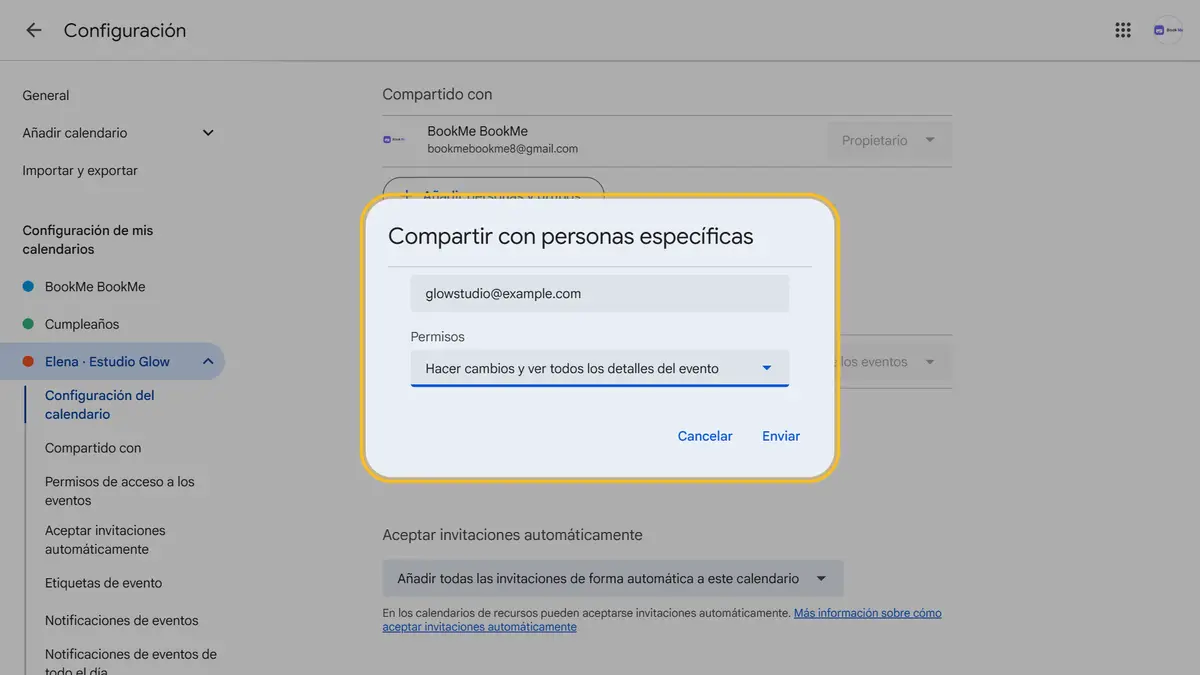Go back with the arrow next to Configuración
This screenshot has height=675, width=1200.
click(33, 30)
